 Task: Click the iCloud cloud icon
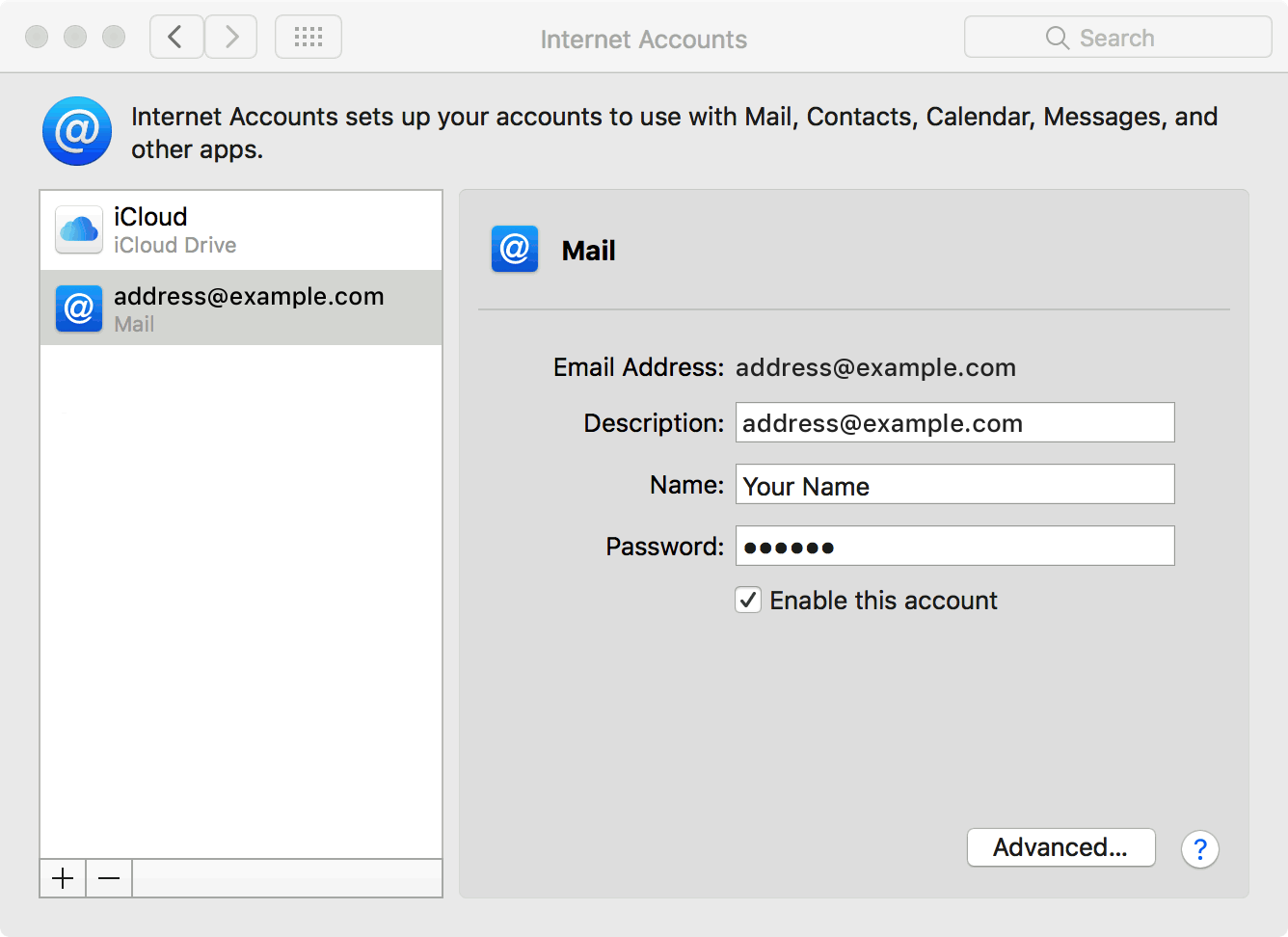[x=79, y=229]
